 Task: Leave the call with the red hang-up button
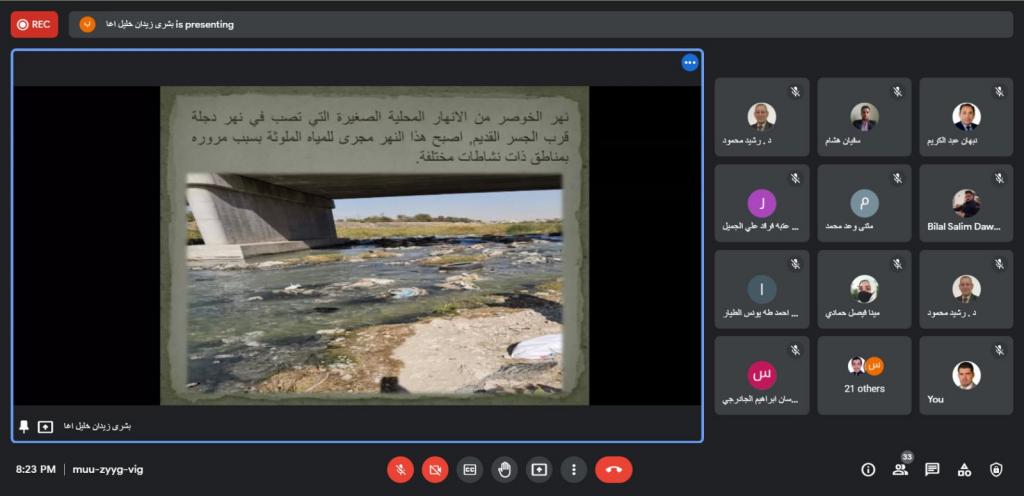pyautogui.click(x=613, y=469)
